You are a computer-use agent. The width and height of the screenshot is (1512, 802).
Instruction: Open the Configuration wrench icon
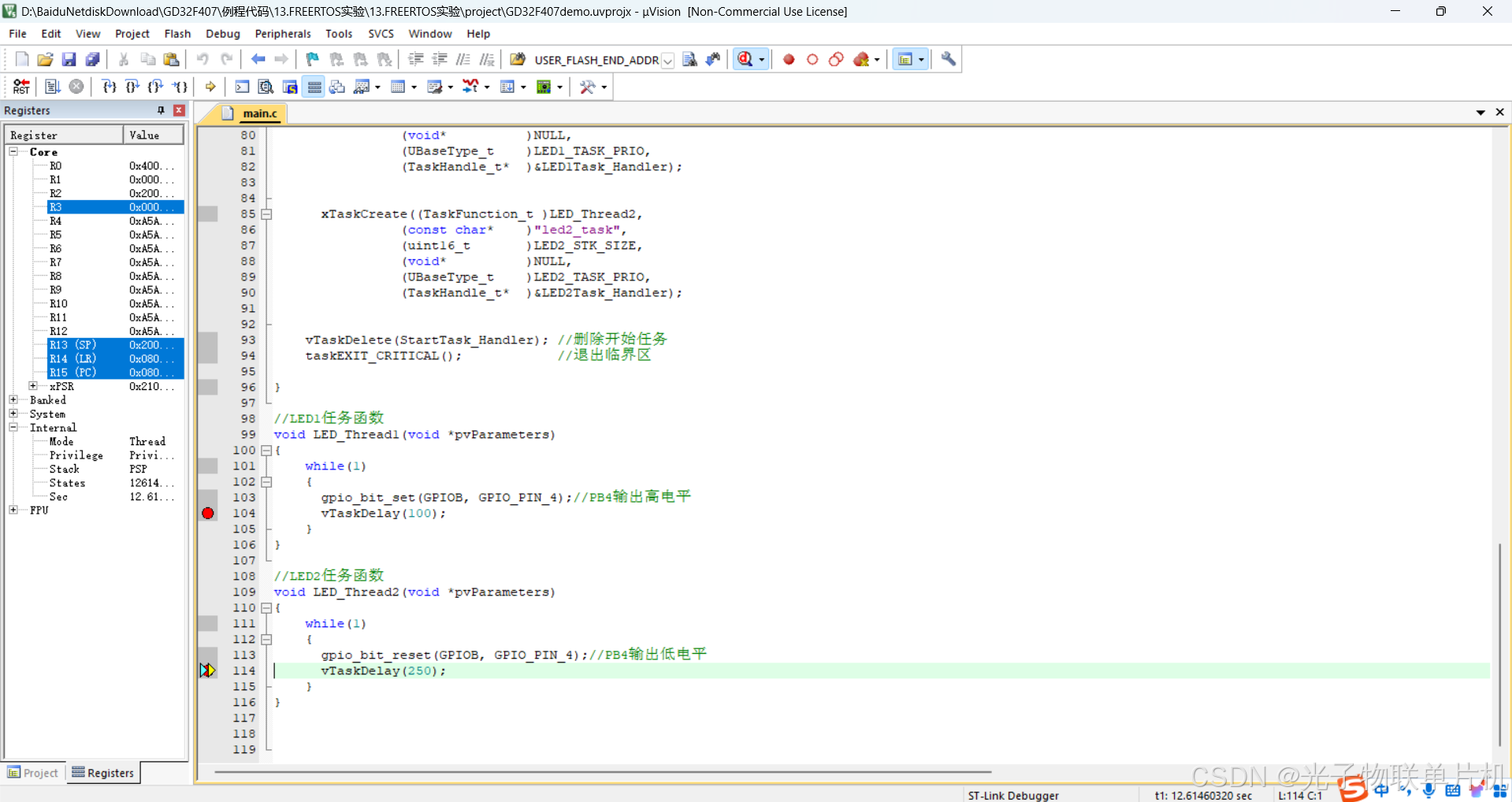[948, 60]
